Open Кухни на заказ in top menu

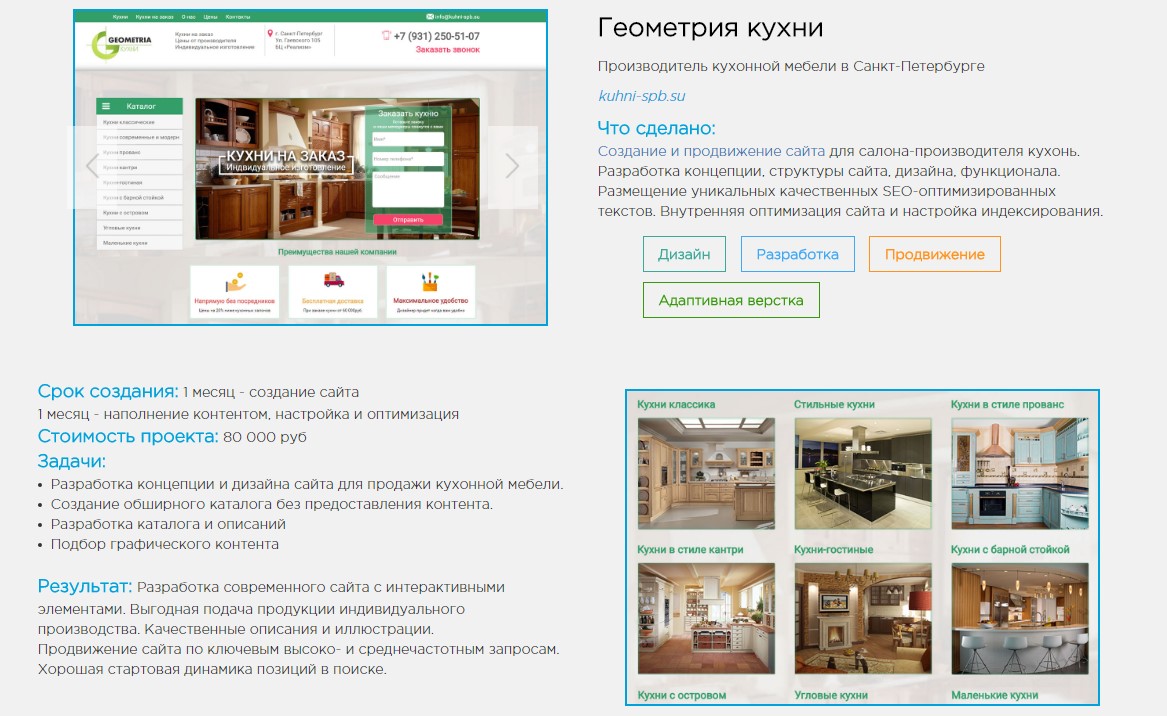155,16
